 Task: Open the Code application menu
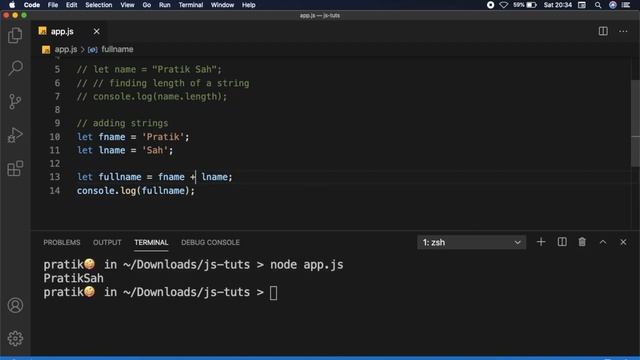point(32,5)
